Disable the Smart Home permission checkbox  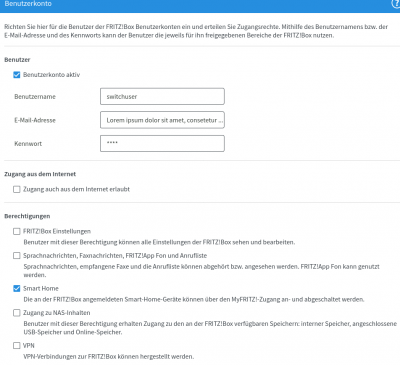17,288
